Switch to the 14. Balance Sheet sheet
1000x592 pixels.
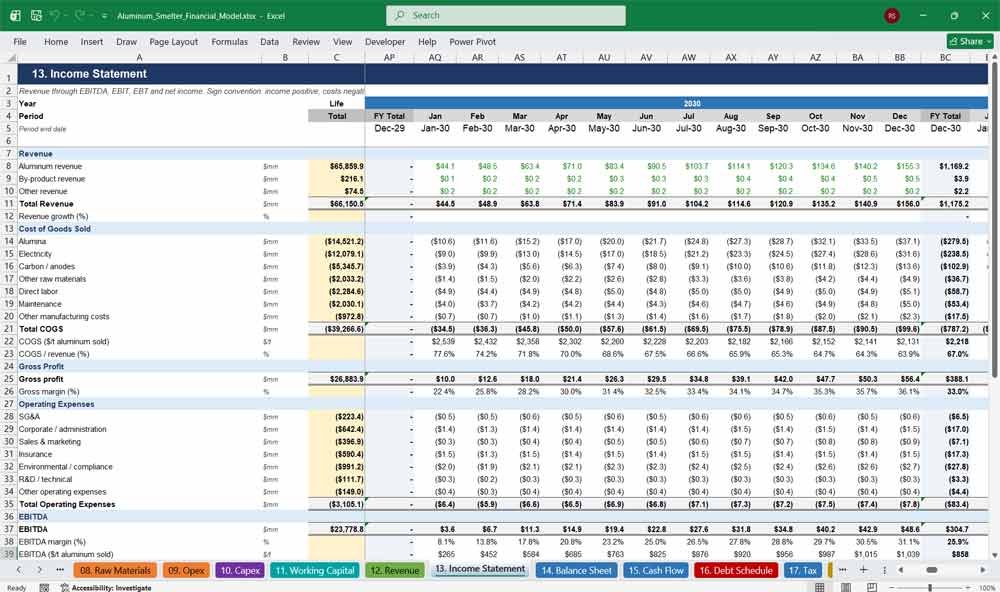tap(577, 570)
